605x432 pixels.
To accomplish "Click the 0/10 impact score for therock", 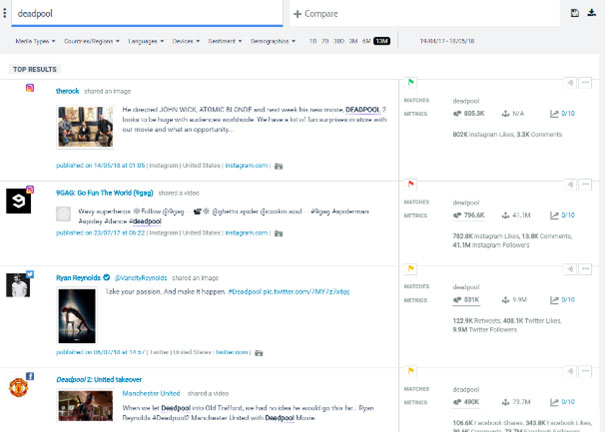I will coord(563,113).
